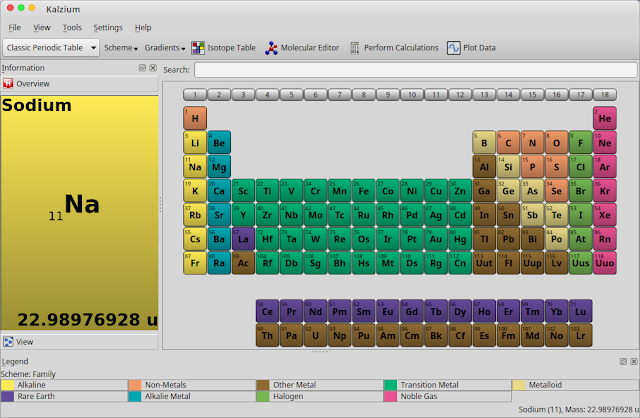Click the Sodium Na overview card
This screenshot has width=640, height=418.
[80, 213]
